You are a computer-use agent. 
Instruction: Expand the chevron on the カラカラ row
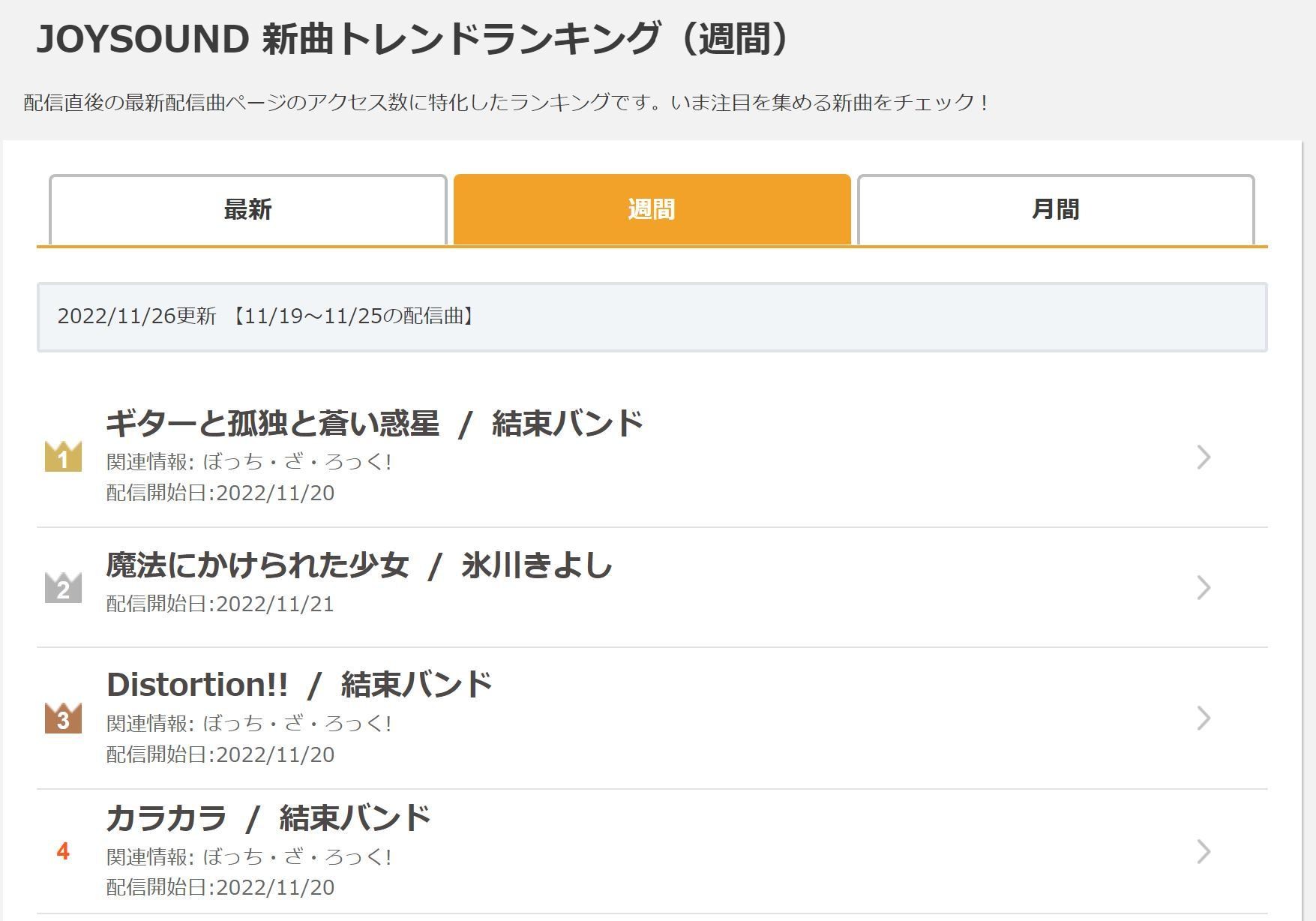(x=1204, y=853)
